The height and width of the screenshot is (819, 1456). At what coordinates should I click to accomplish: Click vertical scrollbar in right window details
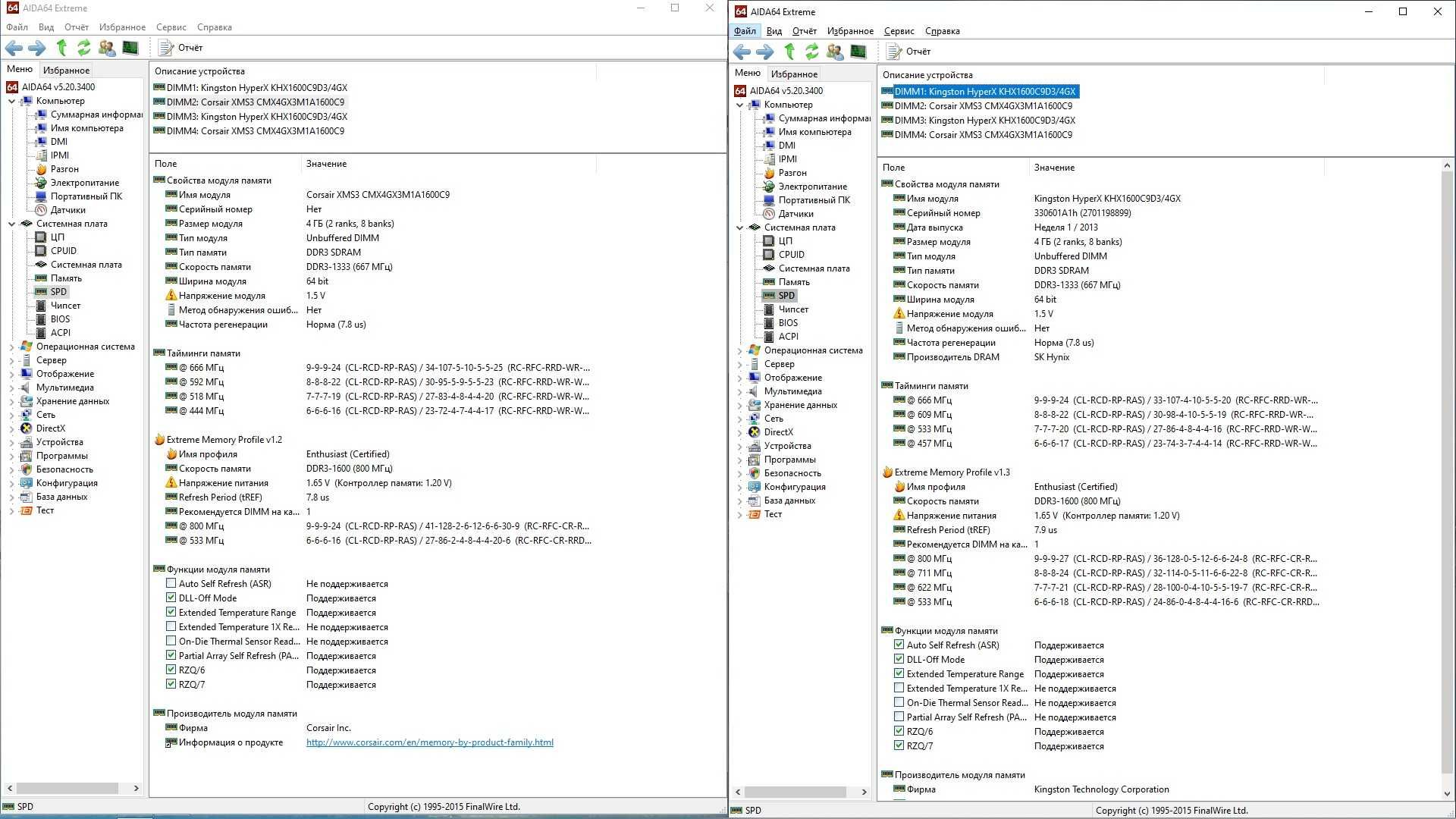point(1447,473)
